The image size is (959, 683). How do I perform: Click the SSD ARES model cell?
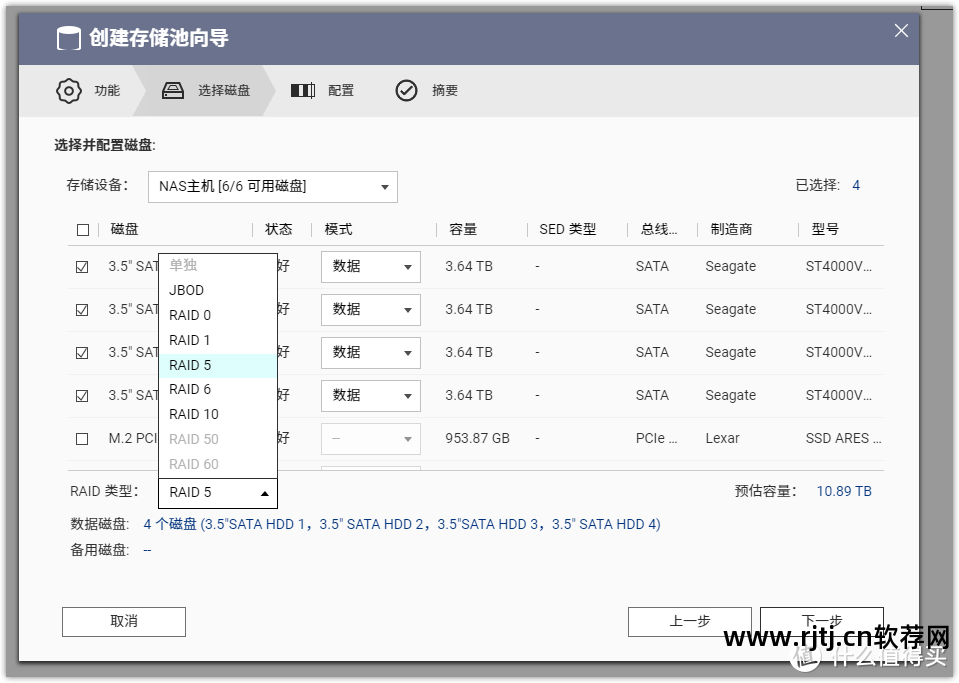click(843, 438)
